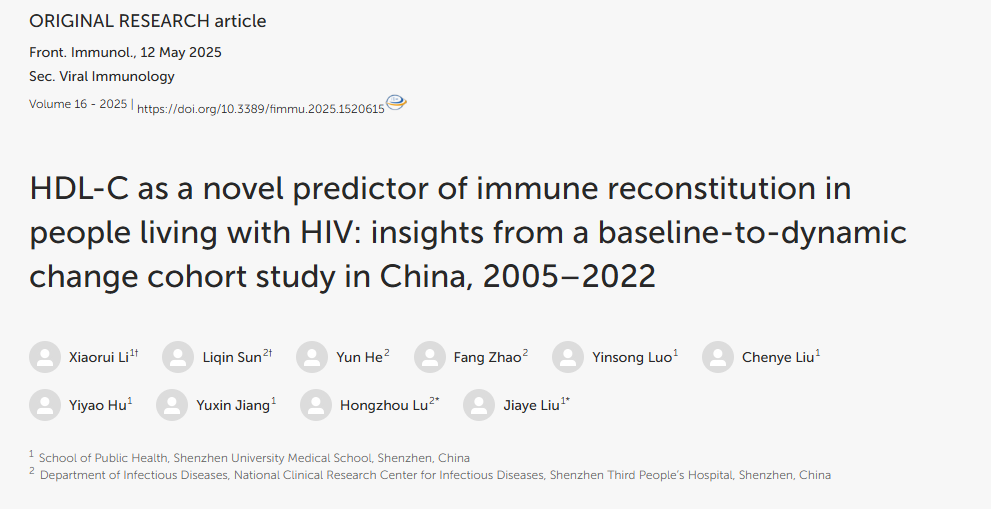The image size is (991, 509).
Task: Click the Shenzhen University Medical School affiliation
Action: pos(254,458)
